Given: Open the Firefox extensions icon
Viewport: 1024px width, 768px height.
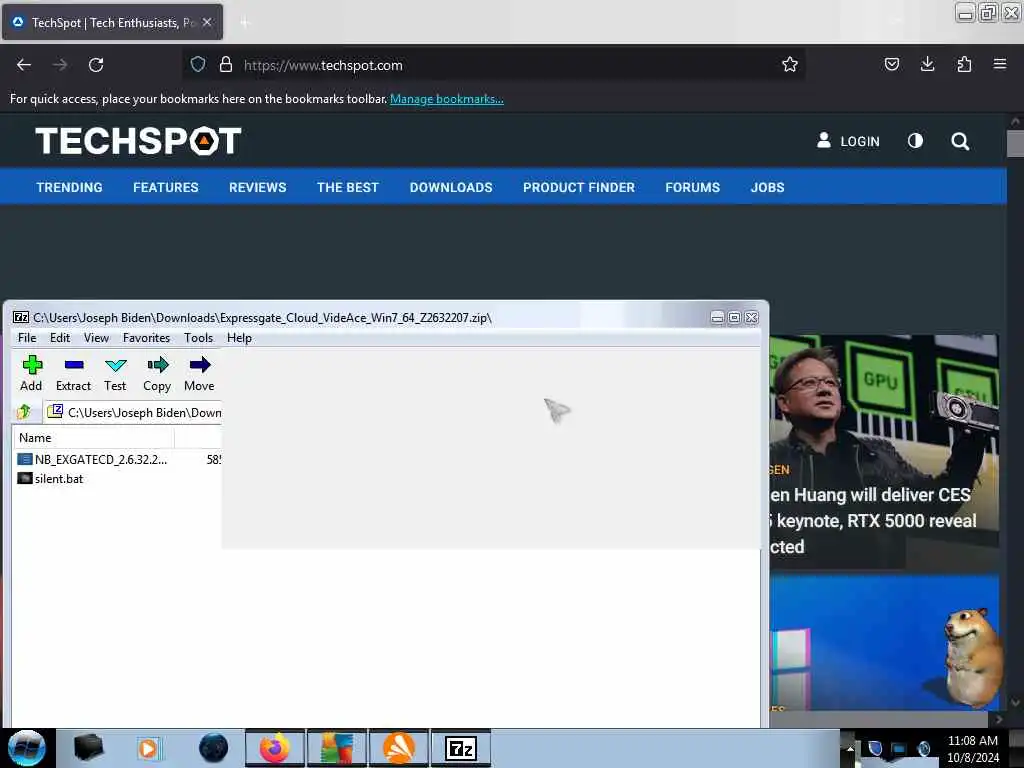Looking at the screenshot, I should click(x=964, y=64).
